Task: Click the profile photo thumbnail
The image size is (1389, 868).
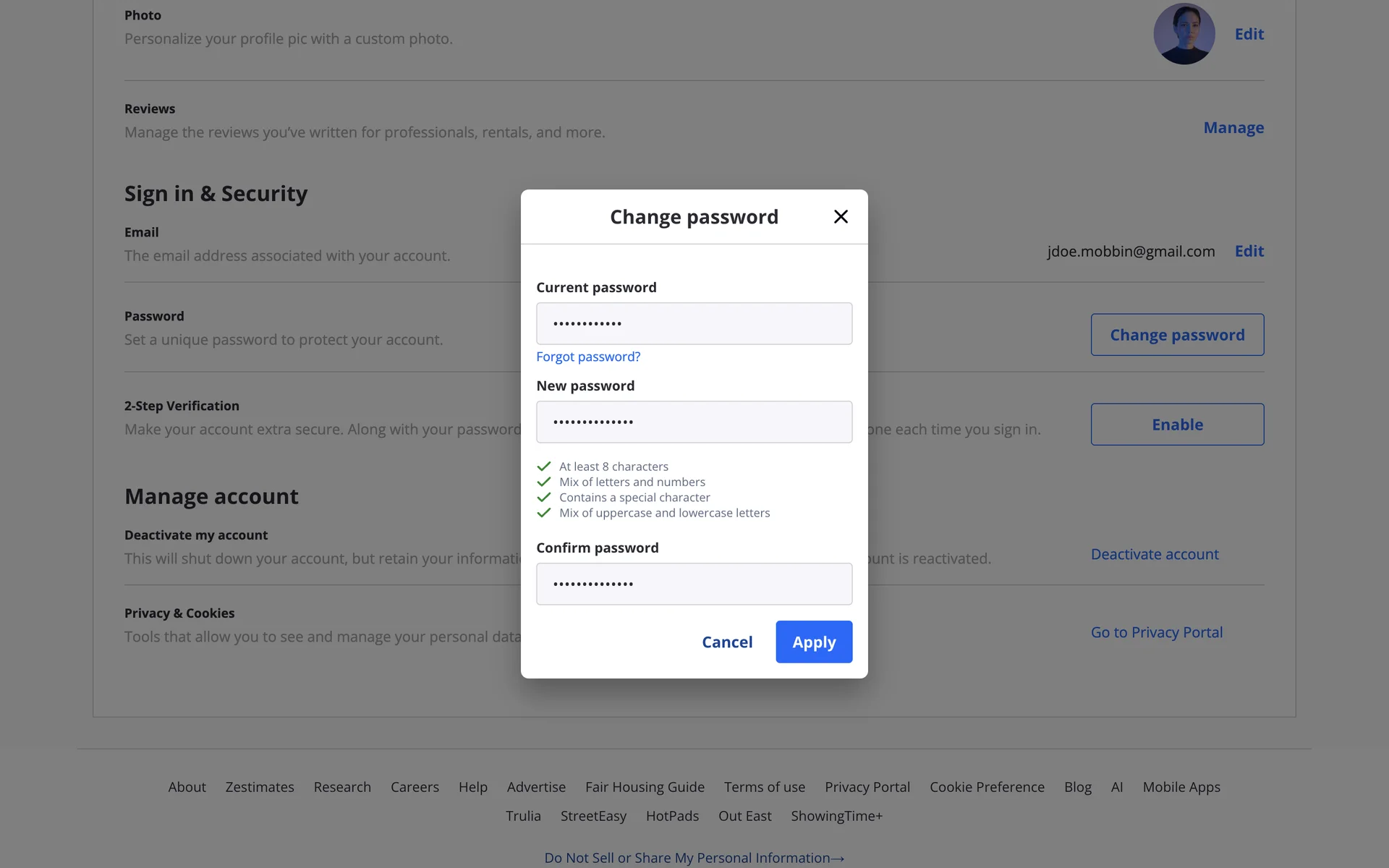Action: tap(1184, 34)
